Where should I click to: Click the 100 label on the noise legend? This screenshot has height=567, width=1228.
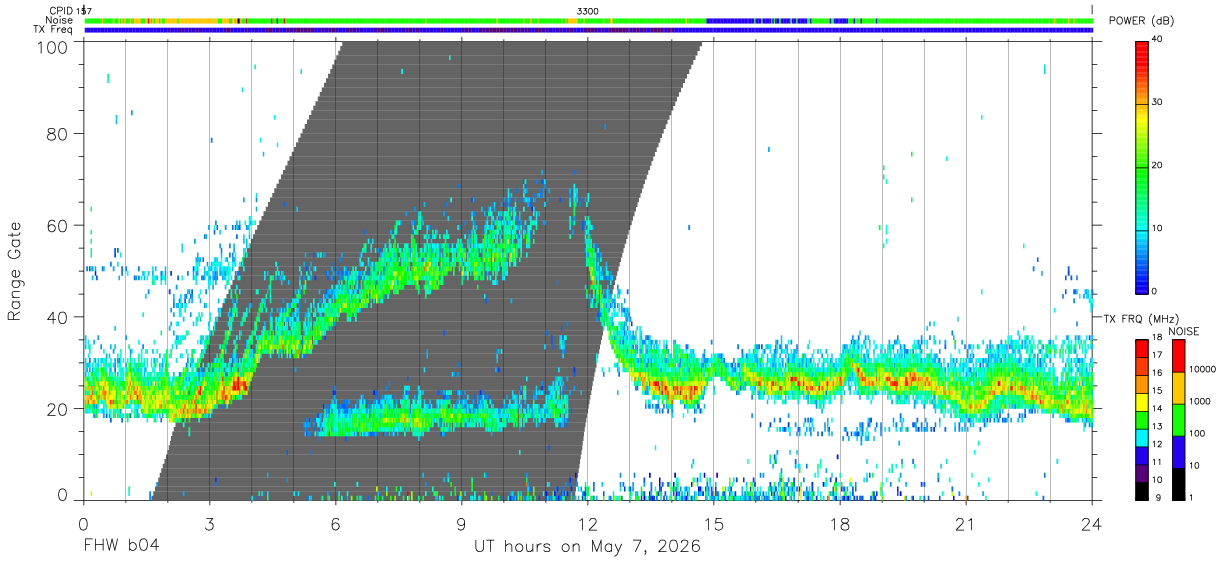coord(1195,433)
